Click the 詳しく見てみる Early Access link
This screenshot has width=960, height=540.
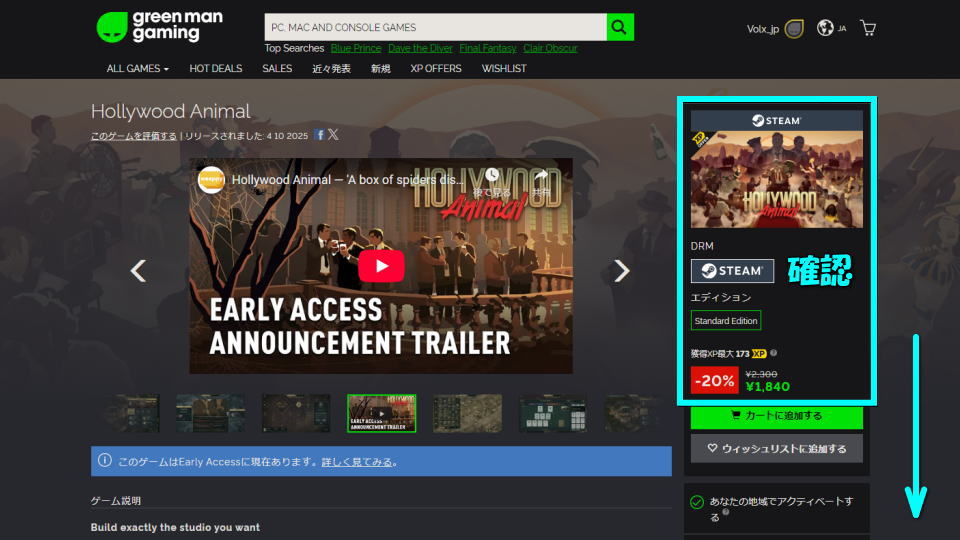(356, 462)
